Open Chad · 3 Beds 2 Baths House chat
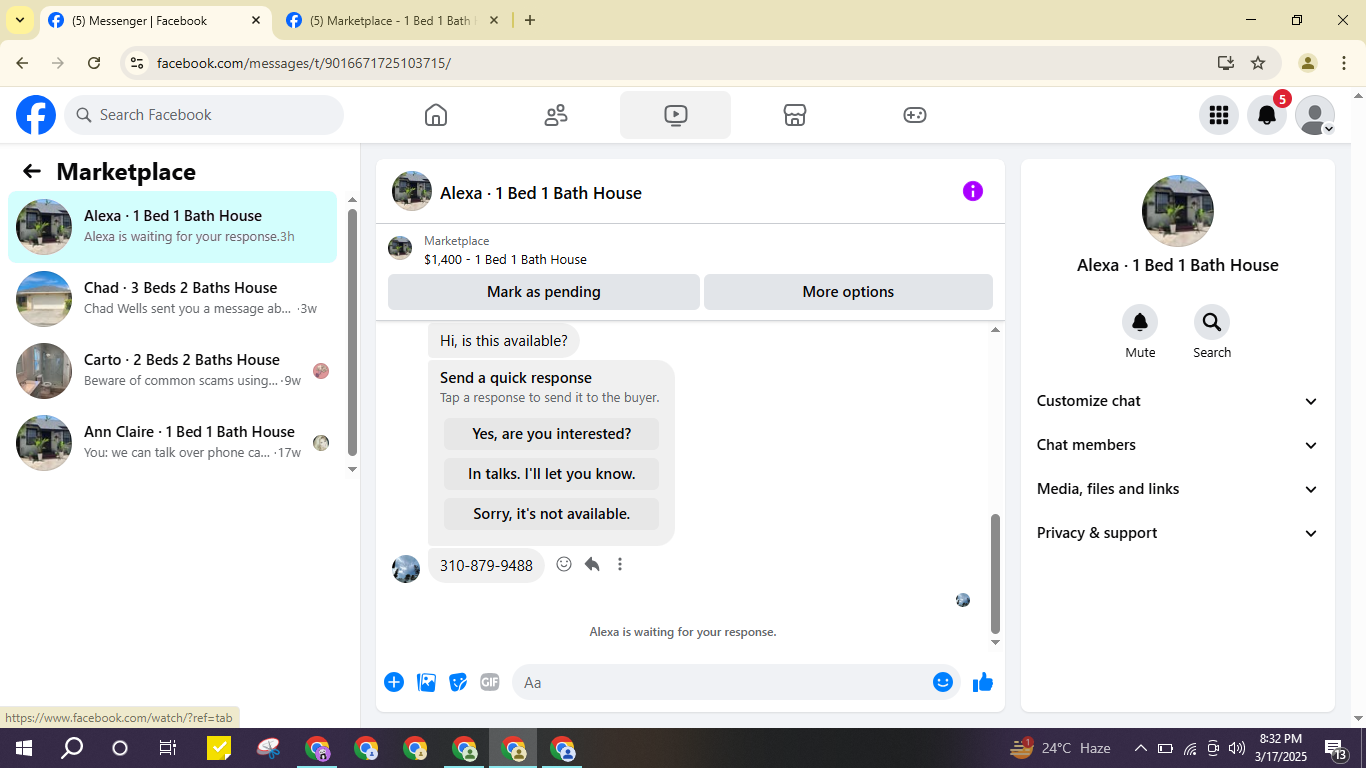The width and height of the screenshot is (1366, 768). click(x=173, y=299)
